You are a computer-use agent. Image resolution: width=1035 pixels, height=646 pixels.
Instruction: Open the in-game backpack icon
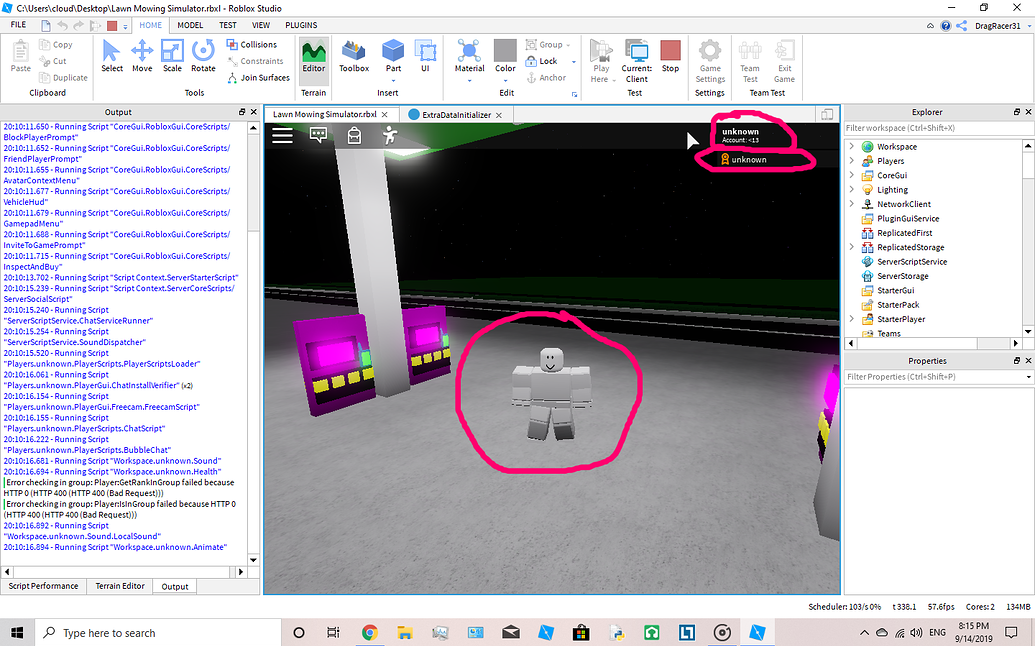point(354,135)
